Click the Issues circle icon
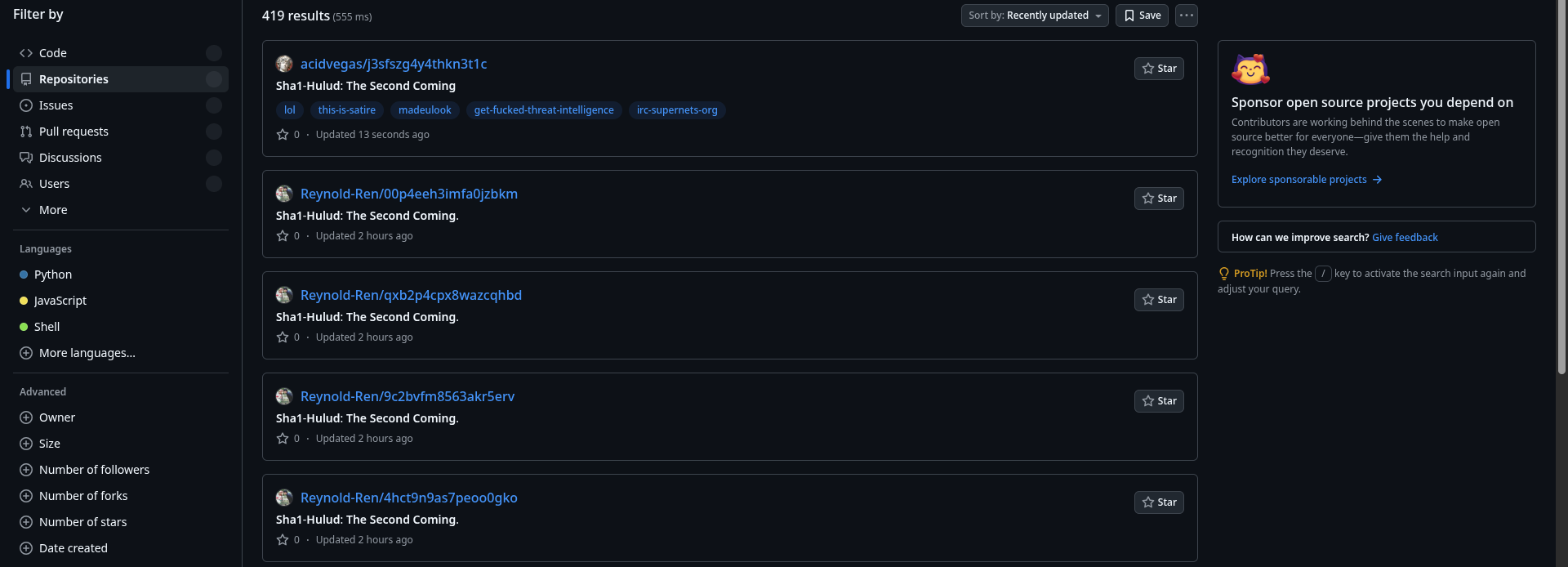Image resolution: width=1568 pixels, height=567 pixels. (x=26, y=105)
